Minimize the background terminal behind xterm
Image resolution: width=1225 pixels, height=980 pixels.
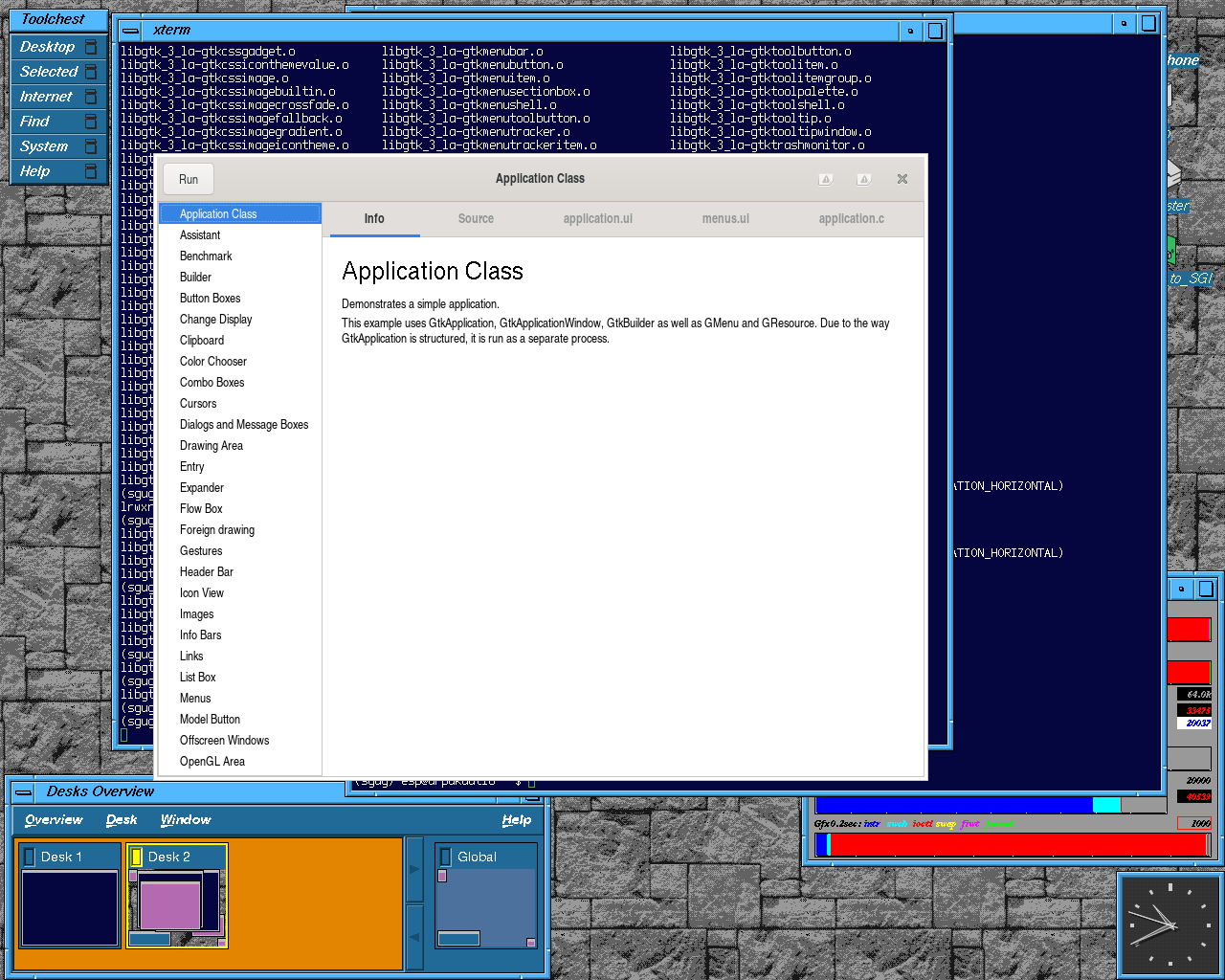click(x=1124, y=23)
